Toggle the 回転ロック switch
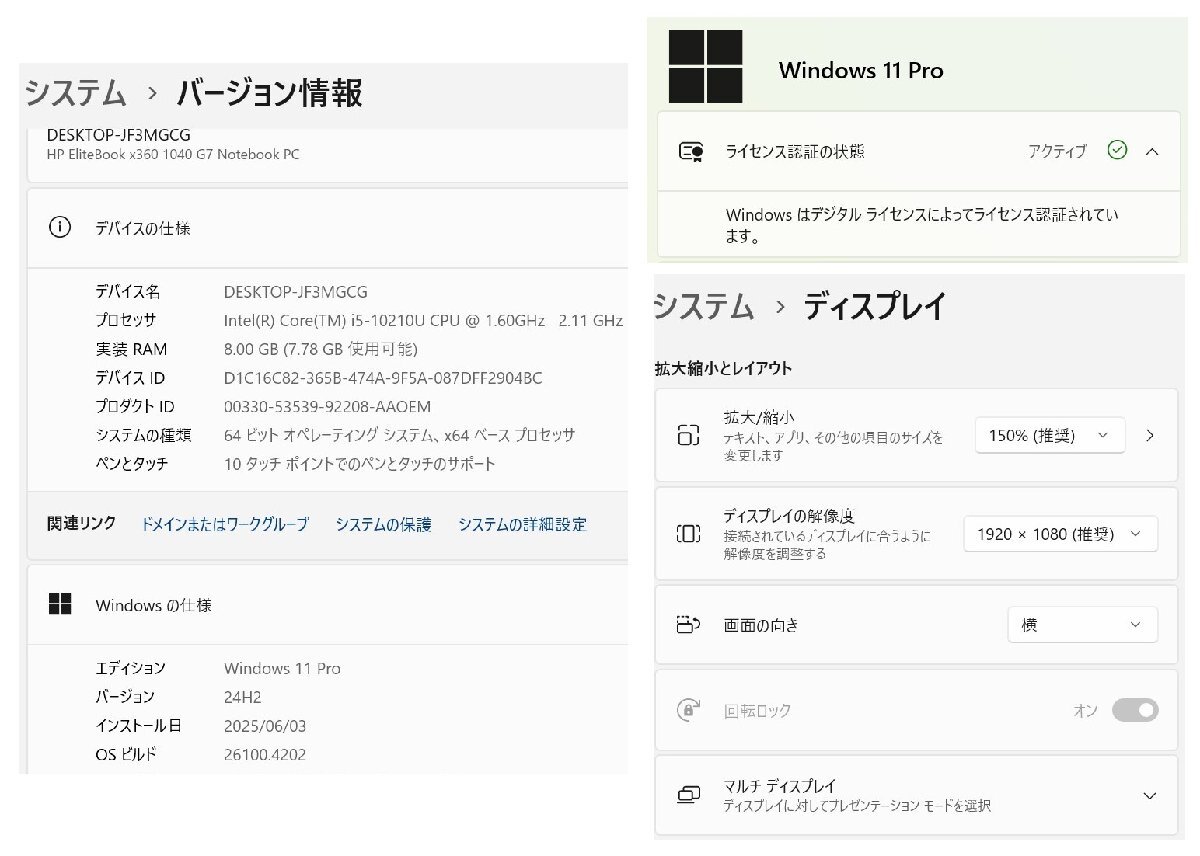The height and width of the screenshot is (856, 1200). [1135, 710]
